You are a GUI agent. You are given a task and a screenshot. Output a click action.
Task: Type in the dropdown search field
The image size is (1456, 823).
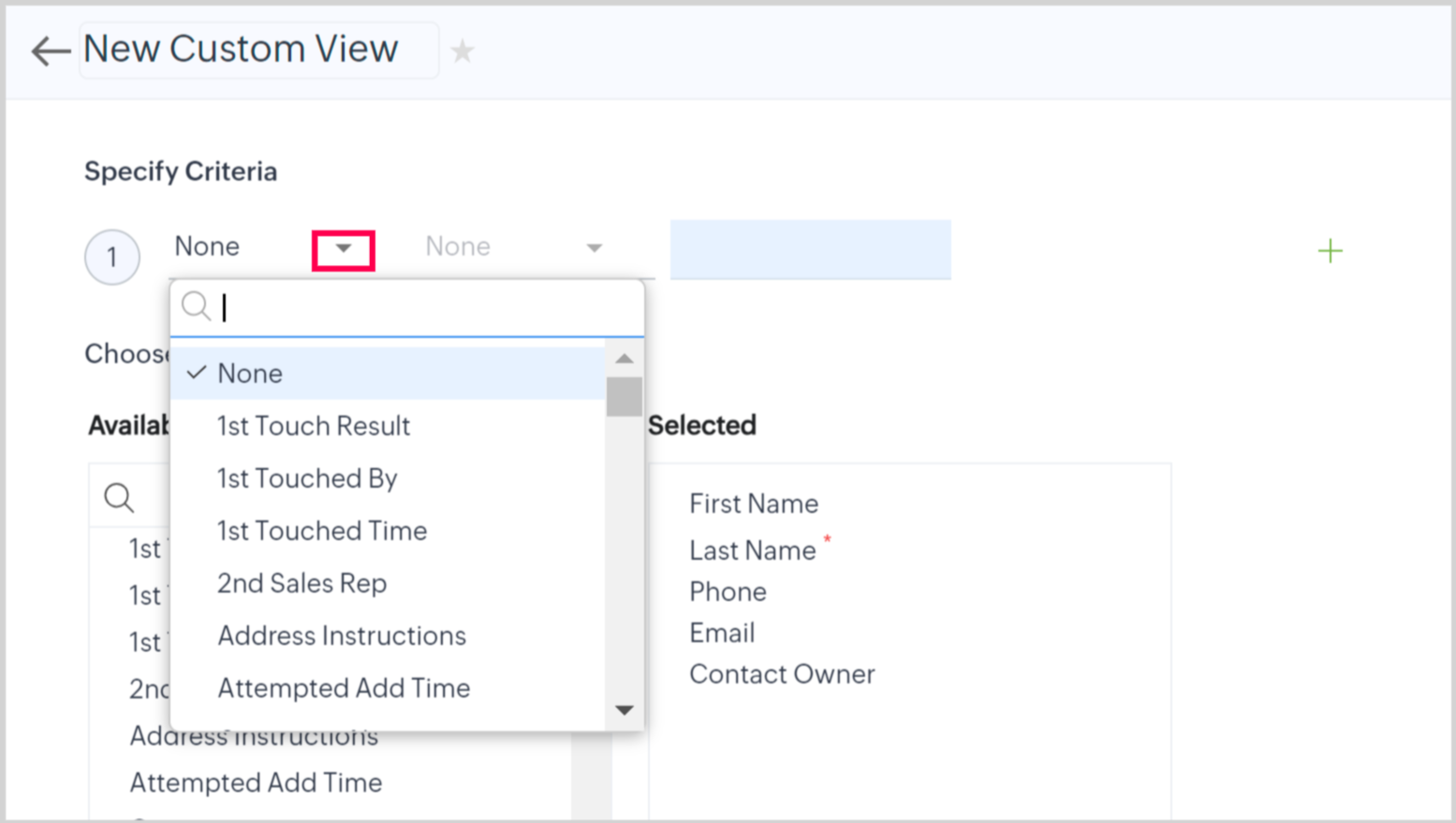(x=426, y=307)
